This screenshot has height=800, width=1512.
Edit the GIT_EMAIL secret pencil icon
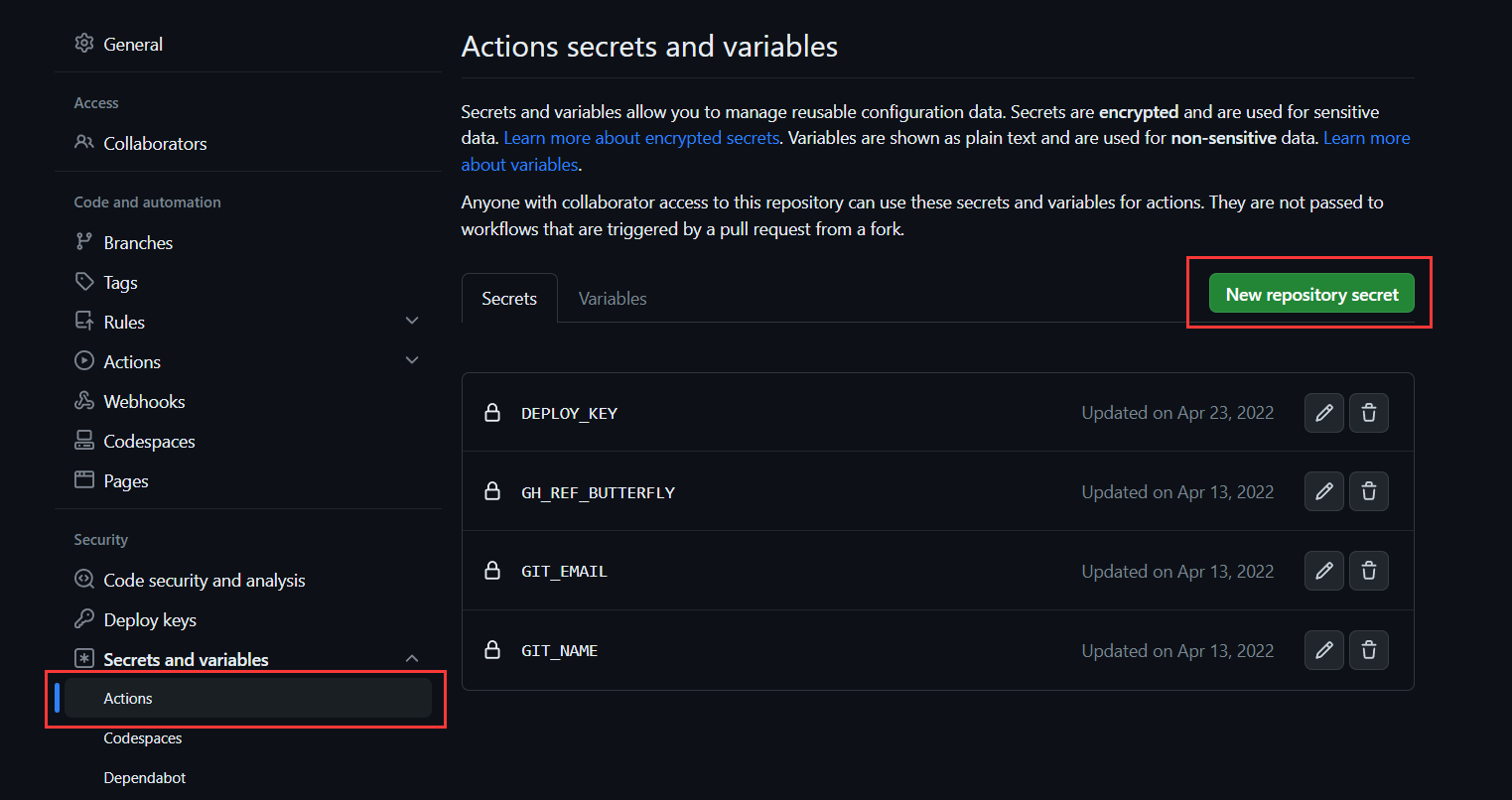pos(1323,571)
